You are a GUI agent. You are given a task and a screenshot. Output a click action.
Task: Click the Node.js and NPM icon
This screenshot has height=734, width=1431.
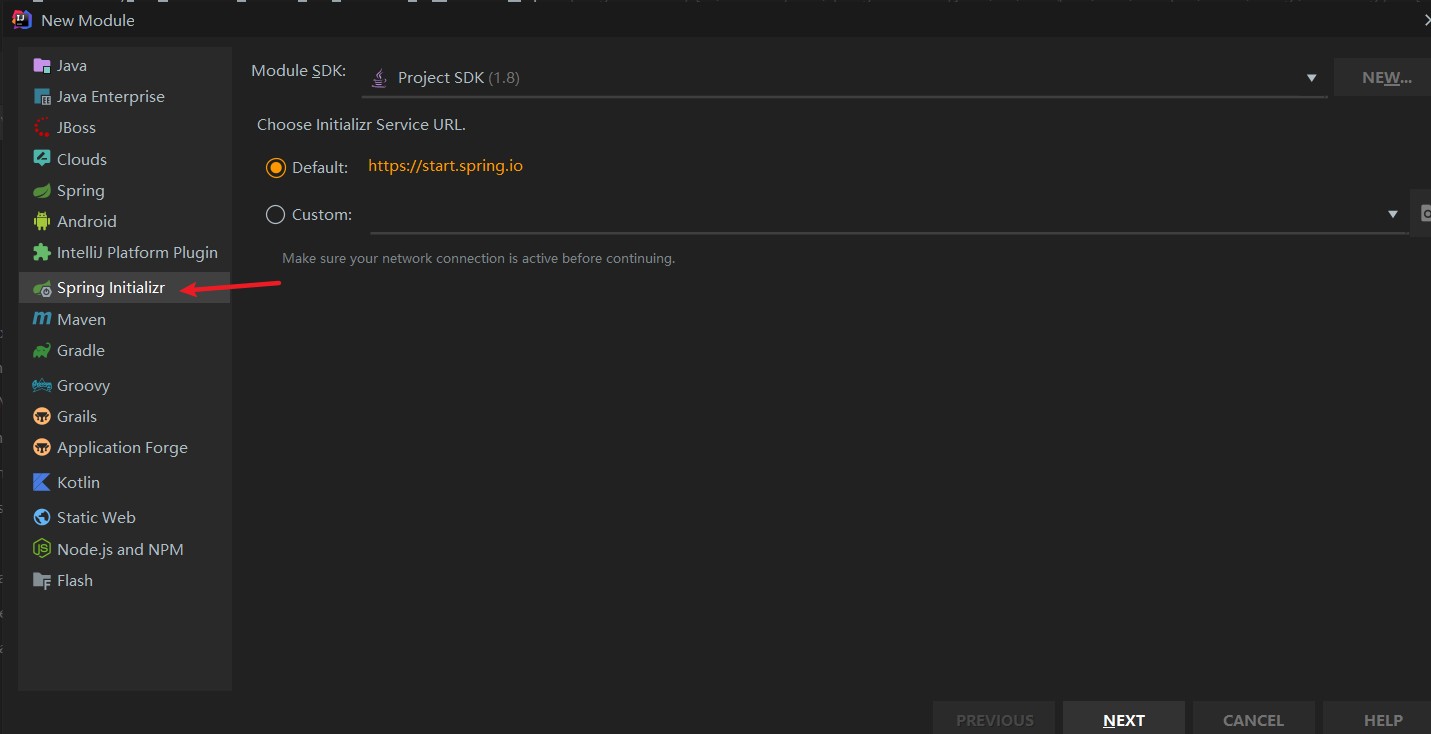tap(41, 549)
